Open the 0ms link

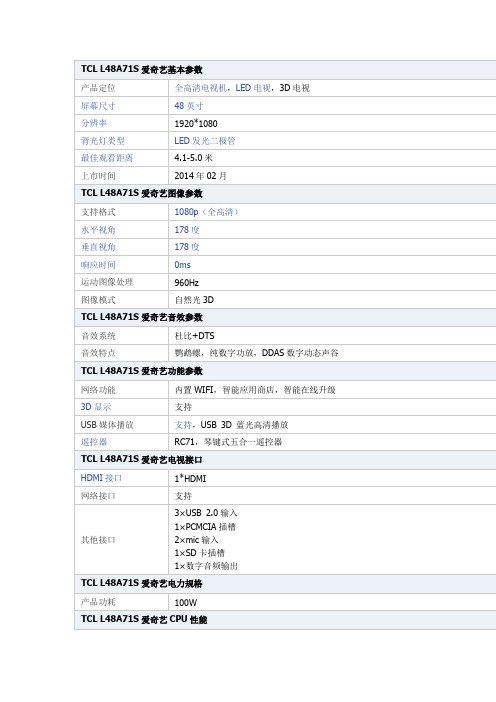click(x=183, y=265)
